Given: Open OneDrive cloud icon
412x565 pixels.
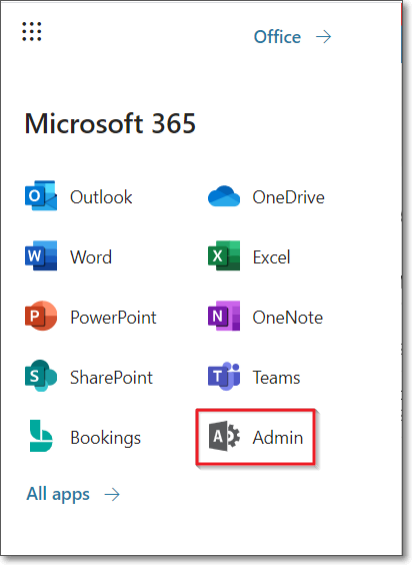Looking at the screenshot, I should click(x=224, y=196).
